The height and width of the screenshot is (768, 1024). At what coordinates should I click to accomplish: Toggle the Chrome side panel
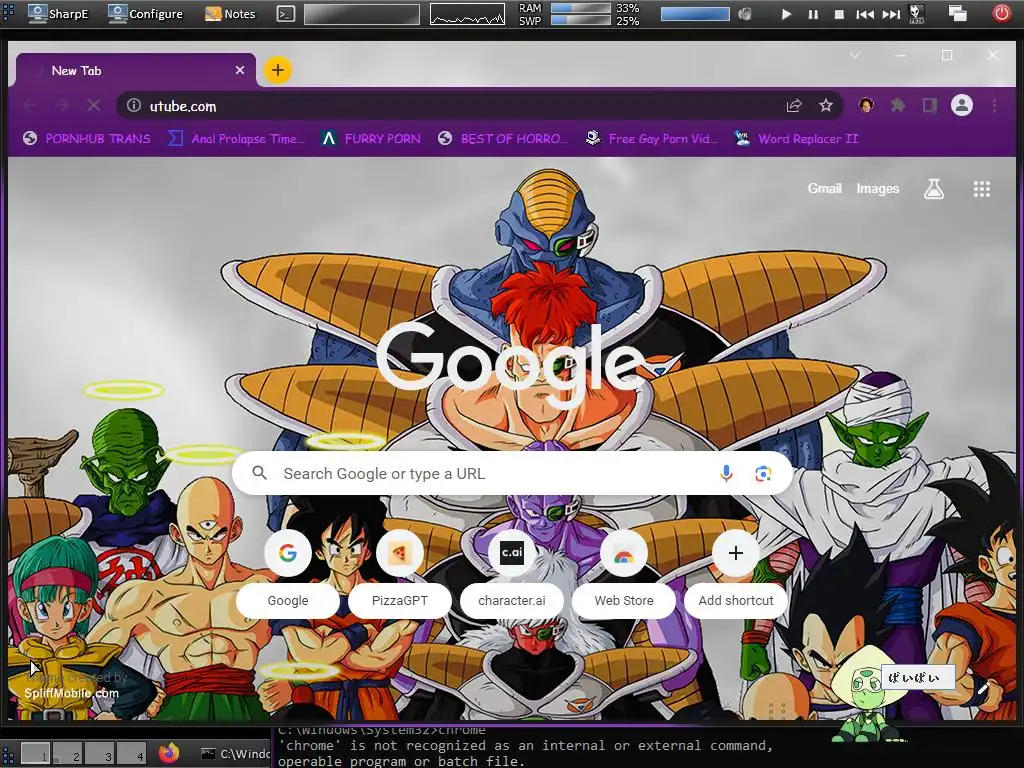click(x=929, y=105)
